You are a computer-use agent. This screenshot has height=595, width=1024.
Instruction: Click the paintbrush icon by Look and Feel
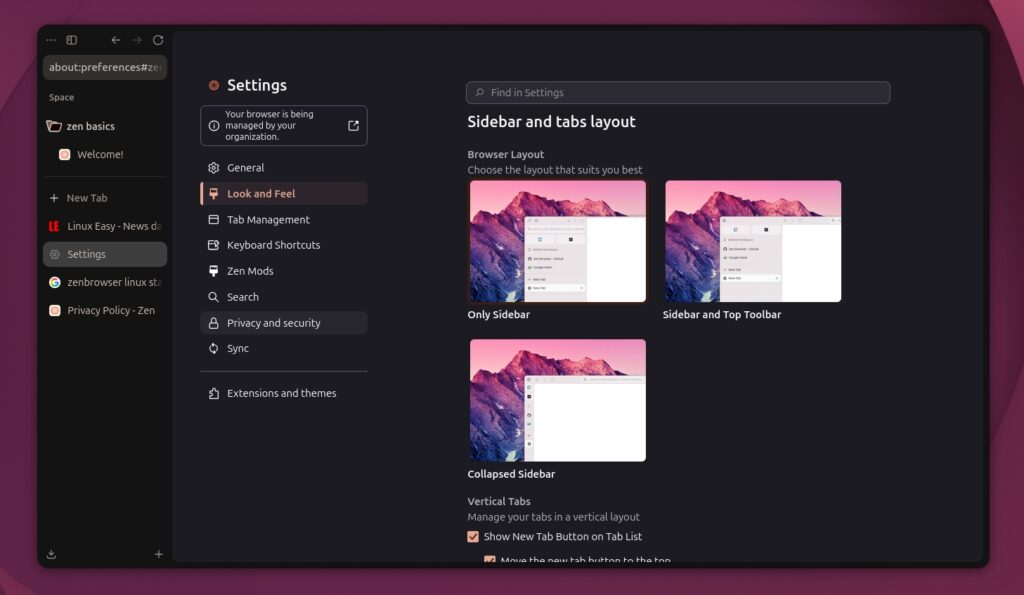point(214,193)
